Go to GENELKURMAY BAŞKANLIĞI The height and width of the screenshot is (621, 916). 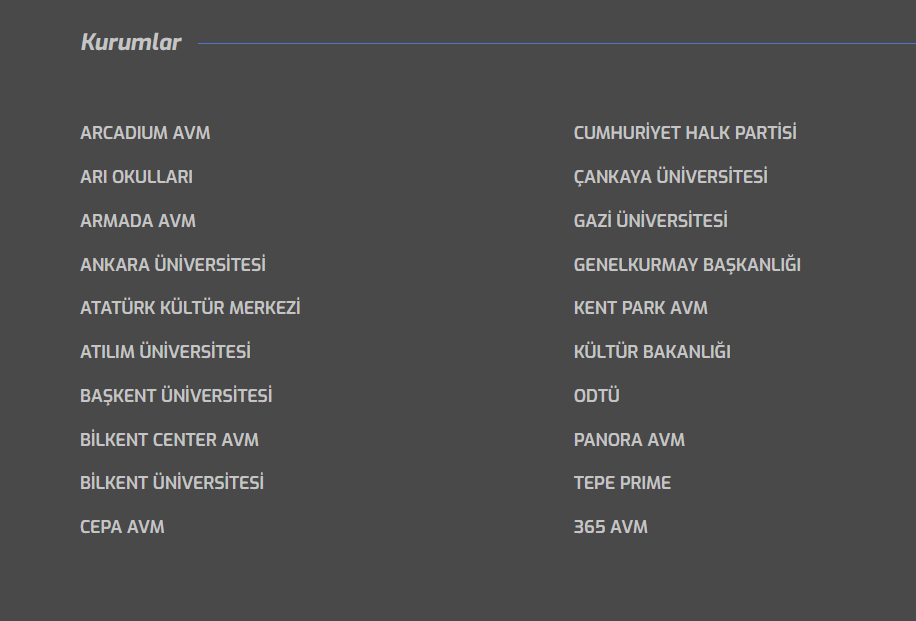(x=687, y=265)
